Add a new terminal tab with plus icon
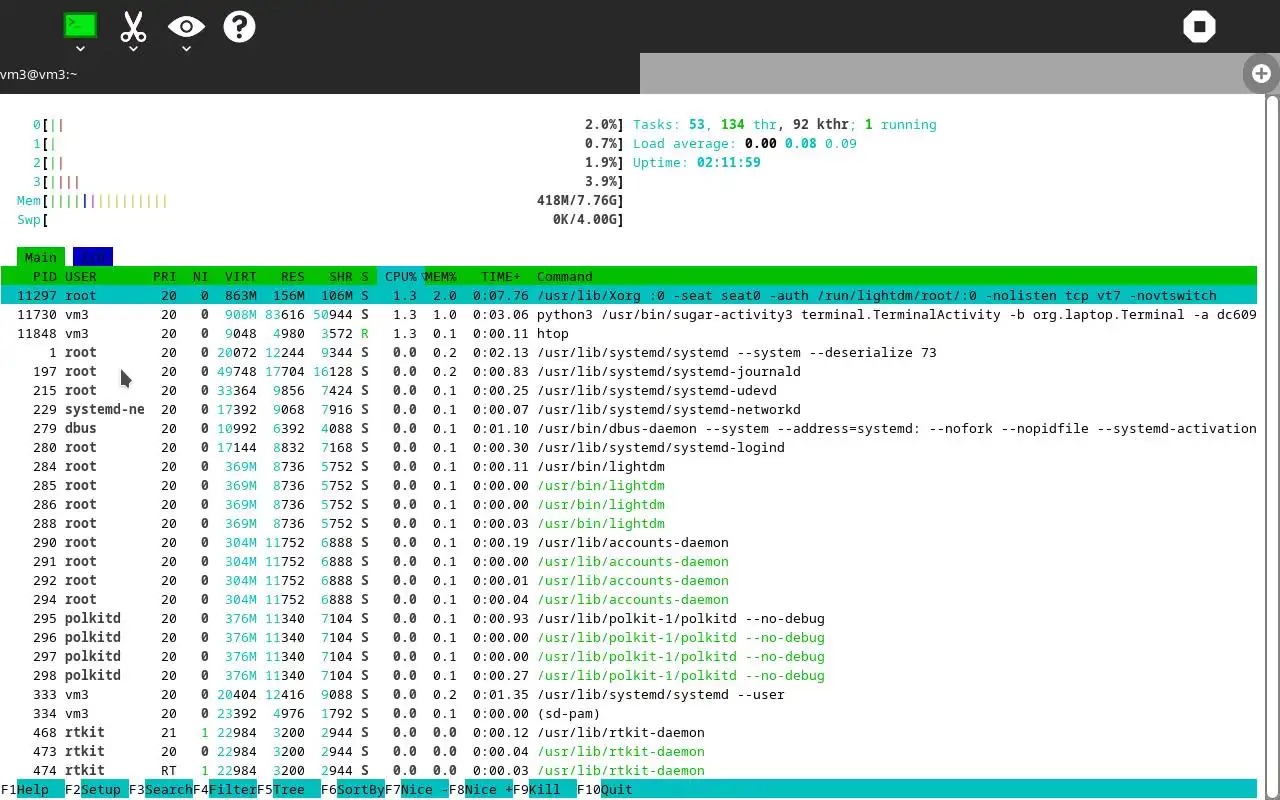The width and height of the screenshot is (1280, 800). coord(1261,73)
